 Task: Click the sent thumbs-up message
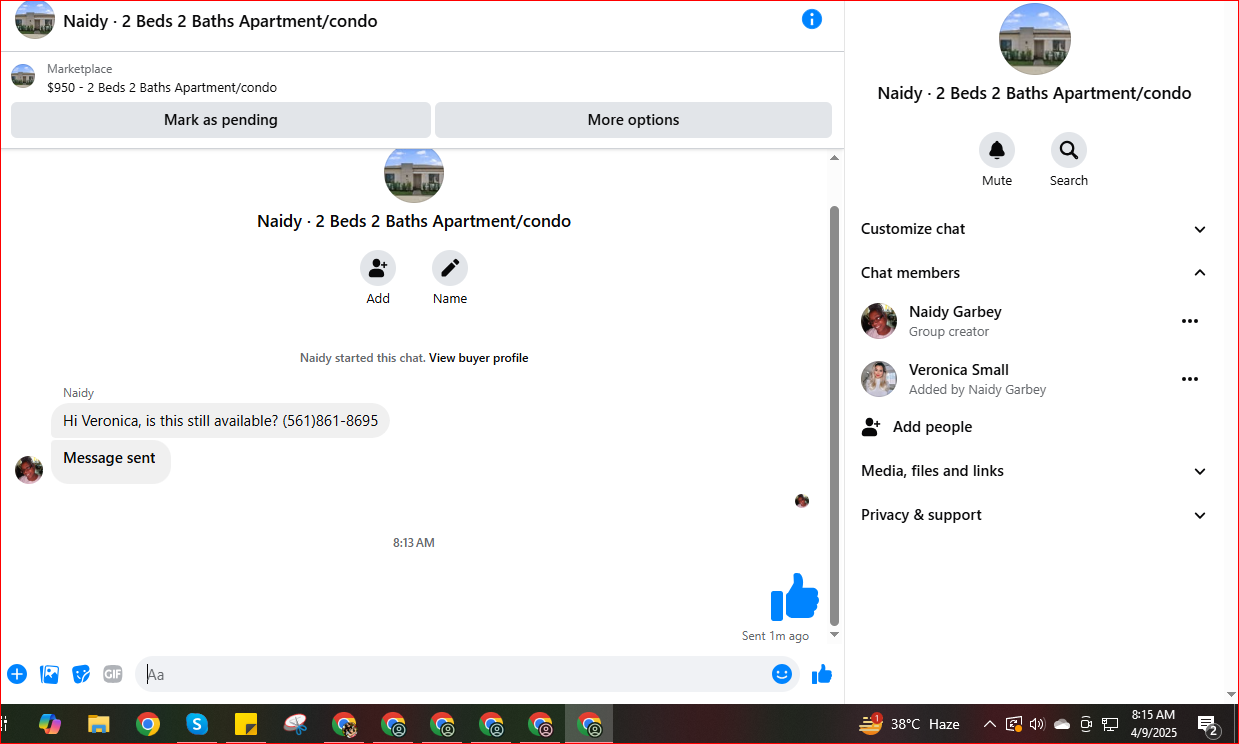(795, 597)
